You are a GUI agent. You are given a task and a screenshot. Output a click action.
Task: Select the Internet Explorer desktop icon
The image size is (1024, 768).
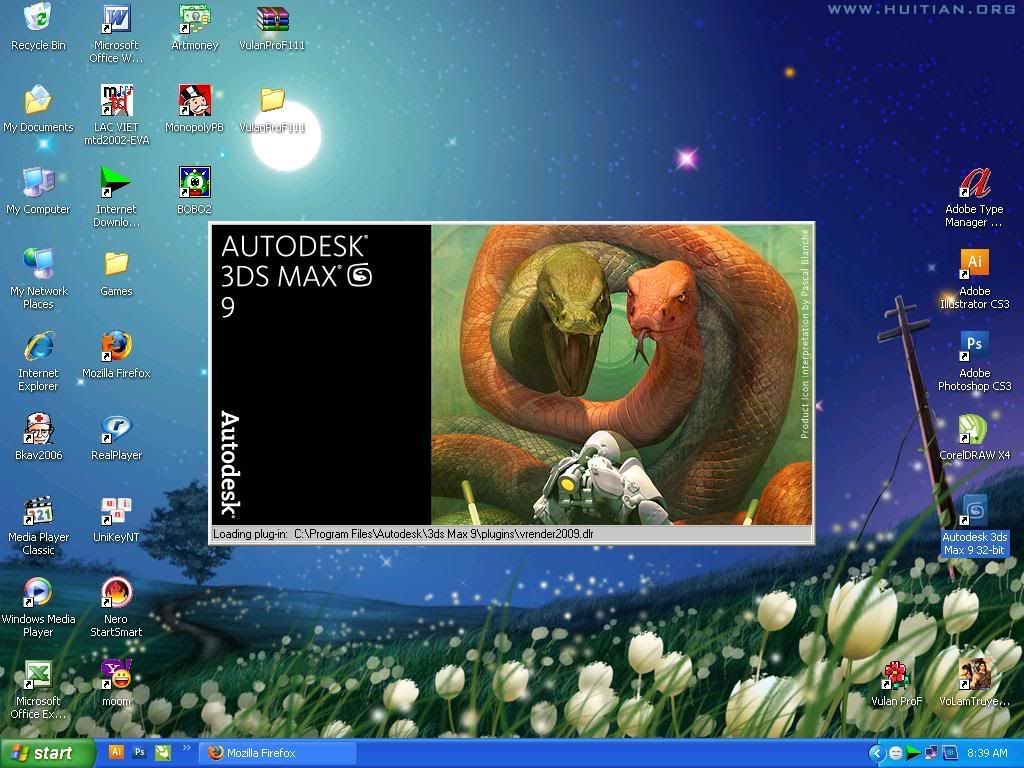tap(39, 361)
